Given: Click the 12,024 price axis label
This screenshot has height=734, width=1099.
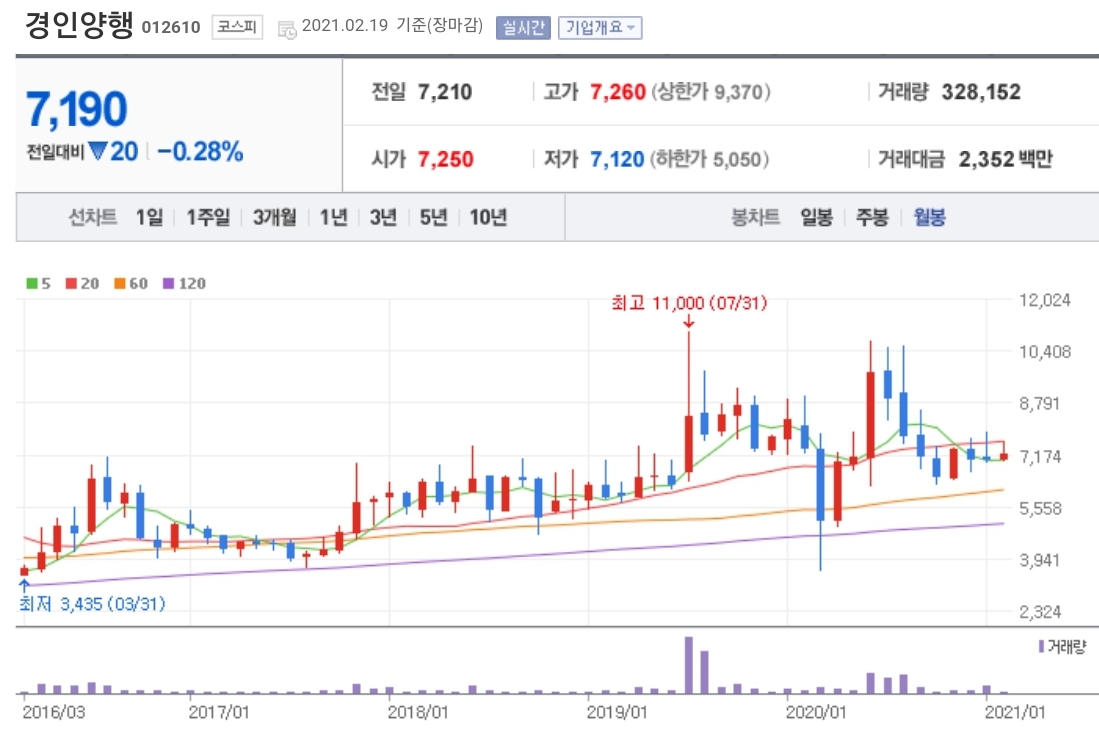Looking at the screenshot, I should coord(1044,300).
